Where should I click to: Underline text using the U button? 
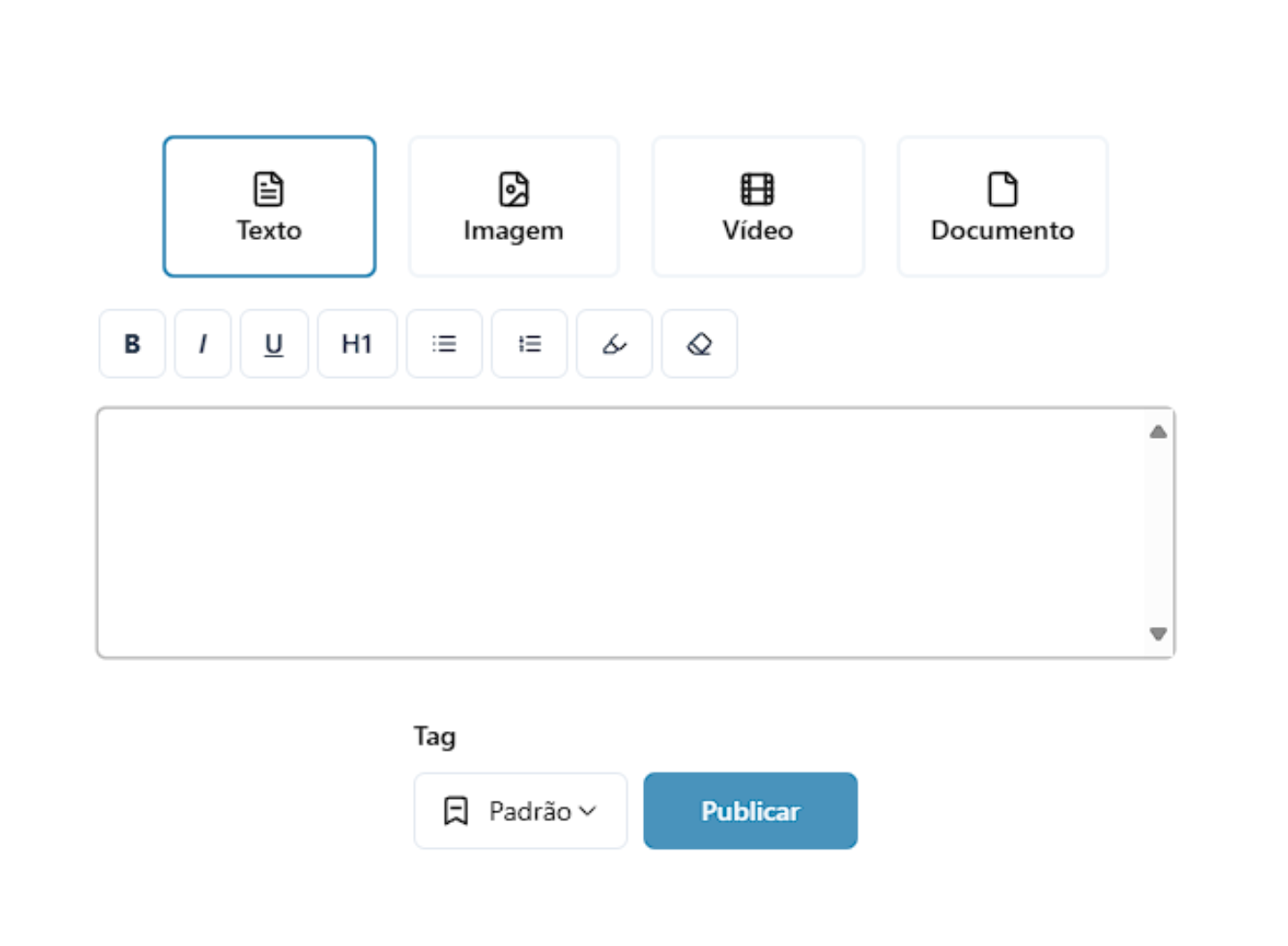[274, 344]
